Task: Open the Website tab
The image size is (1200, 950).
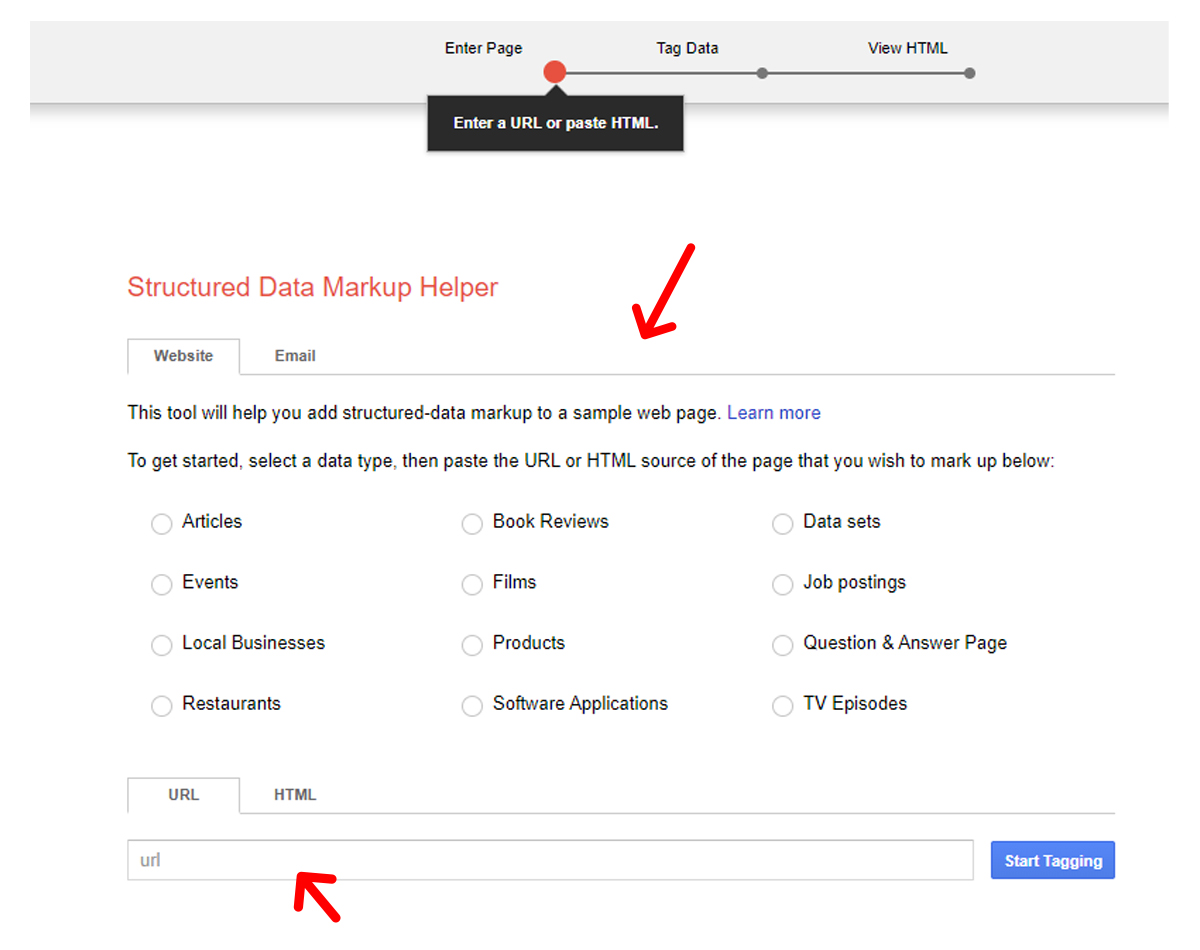Action: click(x=183, y=356)
